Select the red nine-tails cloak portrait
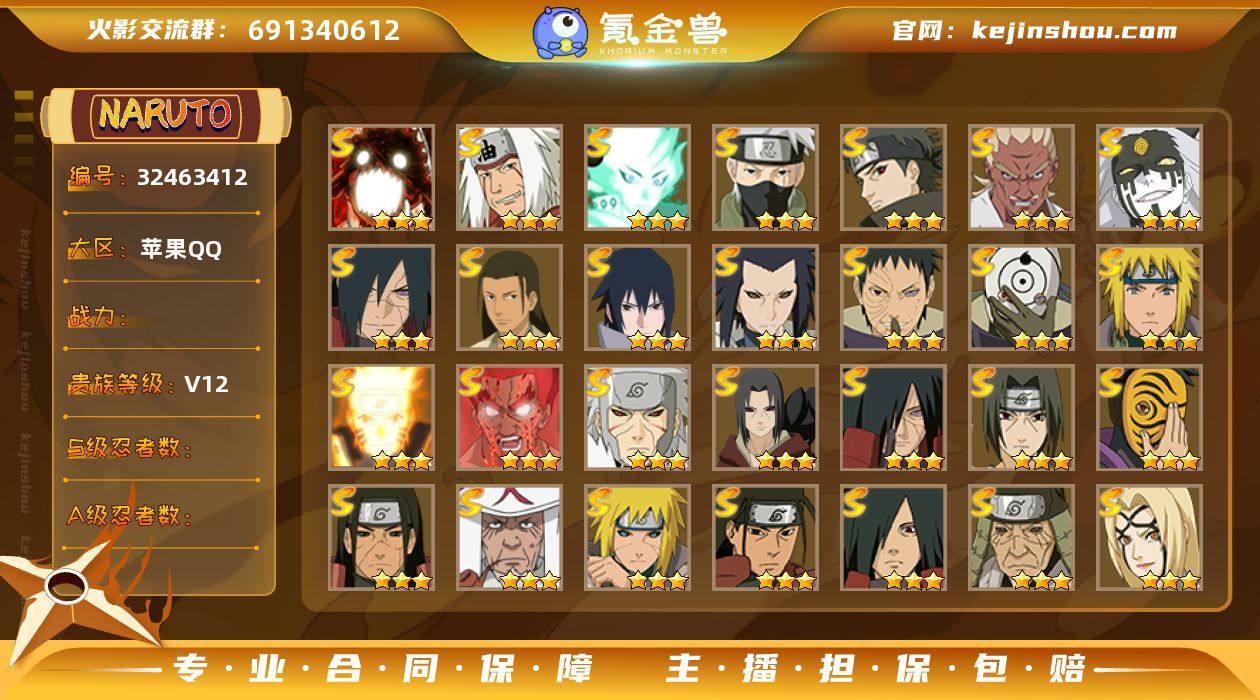Screen dimensions: 1260x700 click(382, 178)
